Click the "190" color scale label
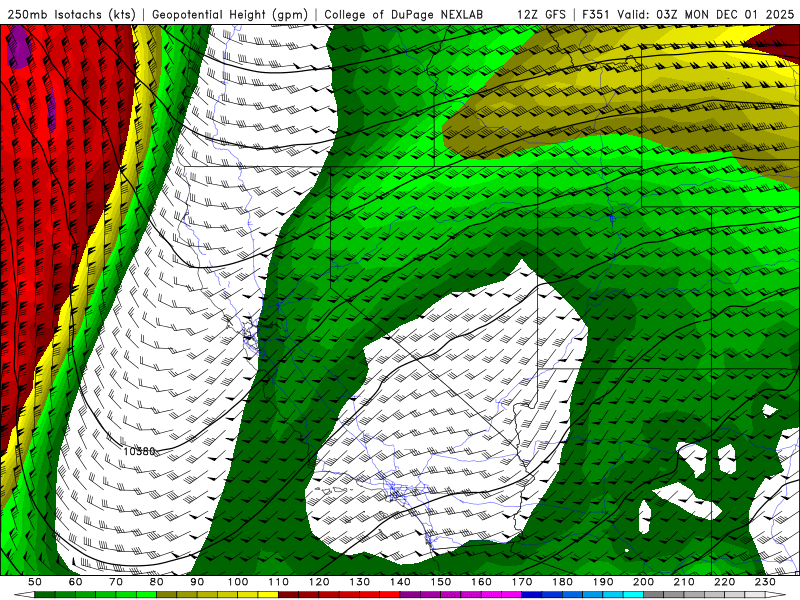 click(x=603, y=582)
